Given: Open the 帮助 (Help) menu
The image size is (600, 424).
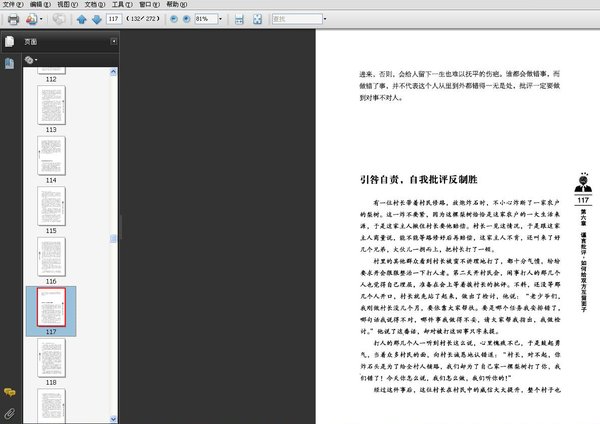Looking at the screenshot, I should click(177, 5).
